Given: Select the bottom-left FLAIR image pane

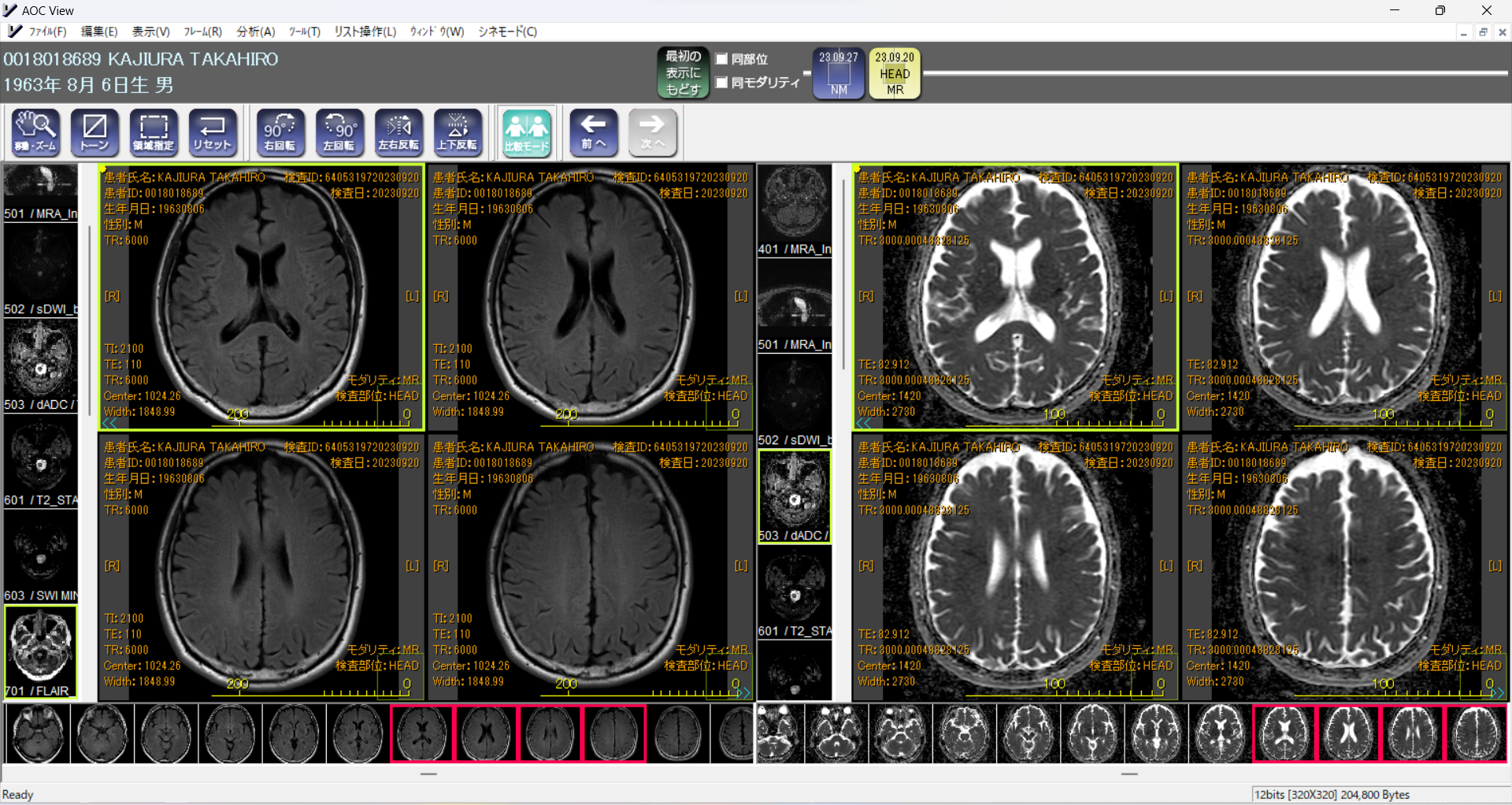Looking at the screenshot, I should click(x=261, y=567).
